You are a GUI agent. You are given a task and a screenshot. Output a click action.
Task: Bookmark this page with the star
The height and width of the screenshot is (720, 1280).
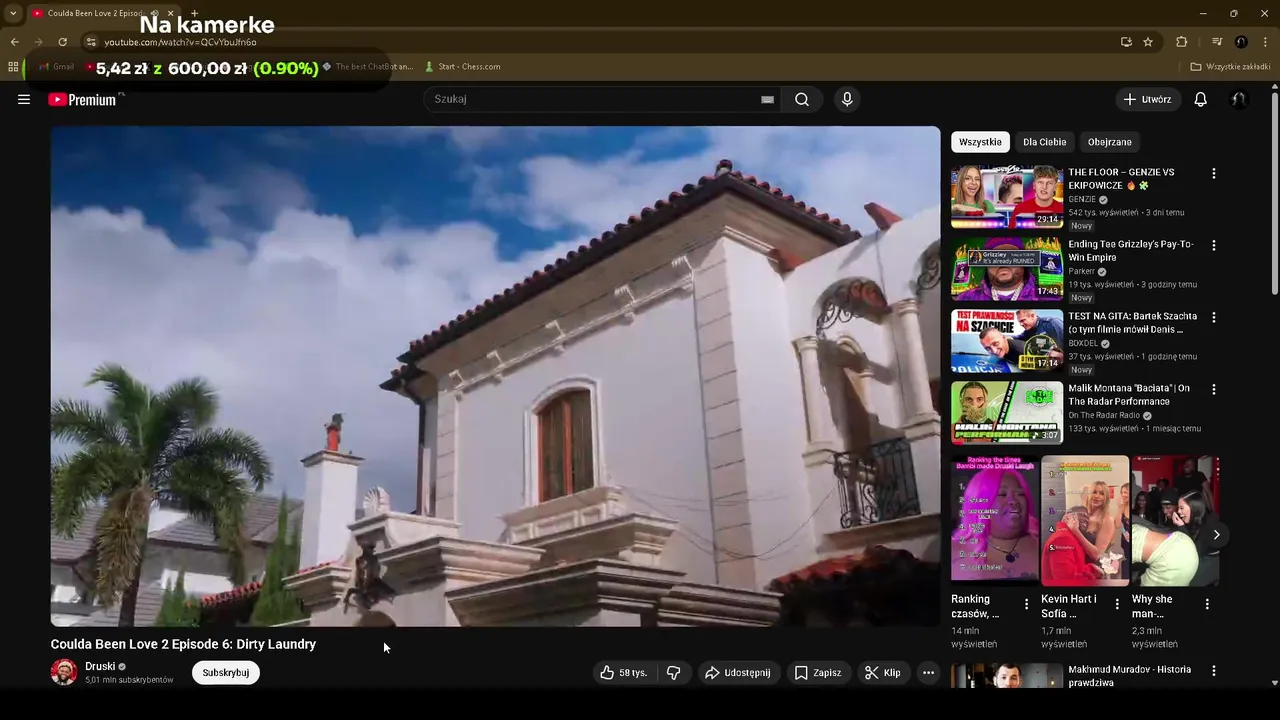1148,42
